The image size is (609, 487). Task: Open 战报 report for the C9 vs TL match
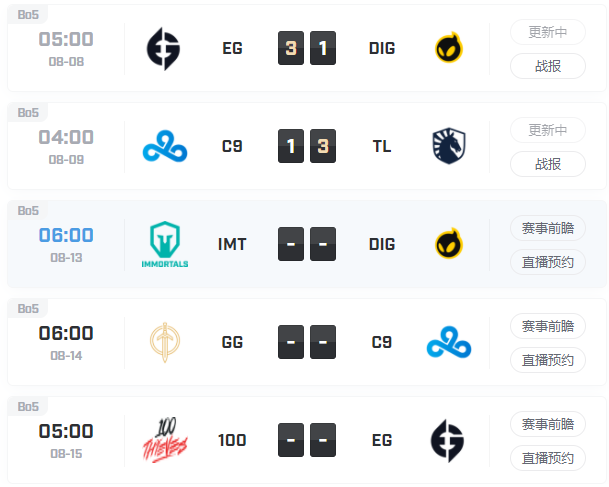point(548,164)
